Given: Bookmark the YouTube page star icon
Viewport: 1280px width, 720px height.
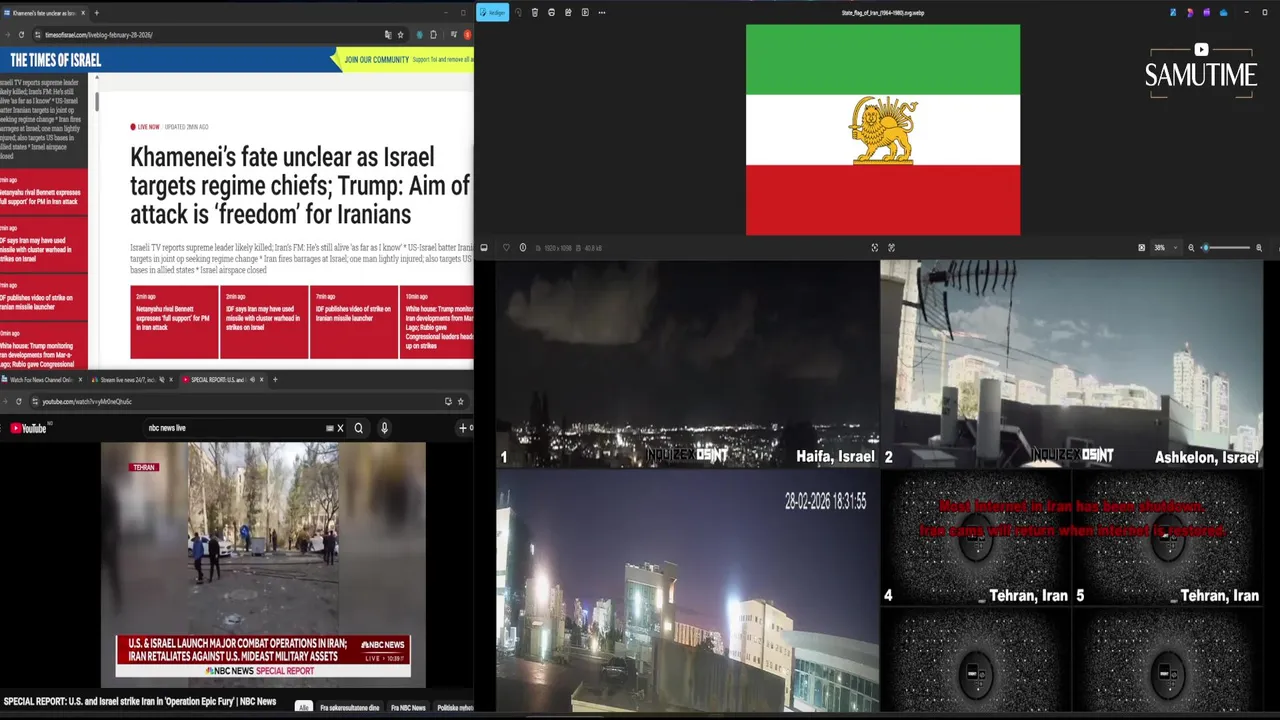Looking at the screenshot, I should click(x=460, y=401).
